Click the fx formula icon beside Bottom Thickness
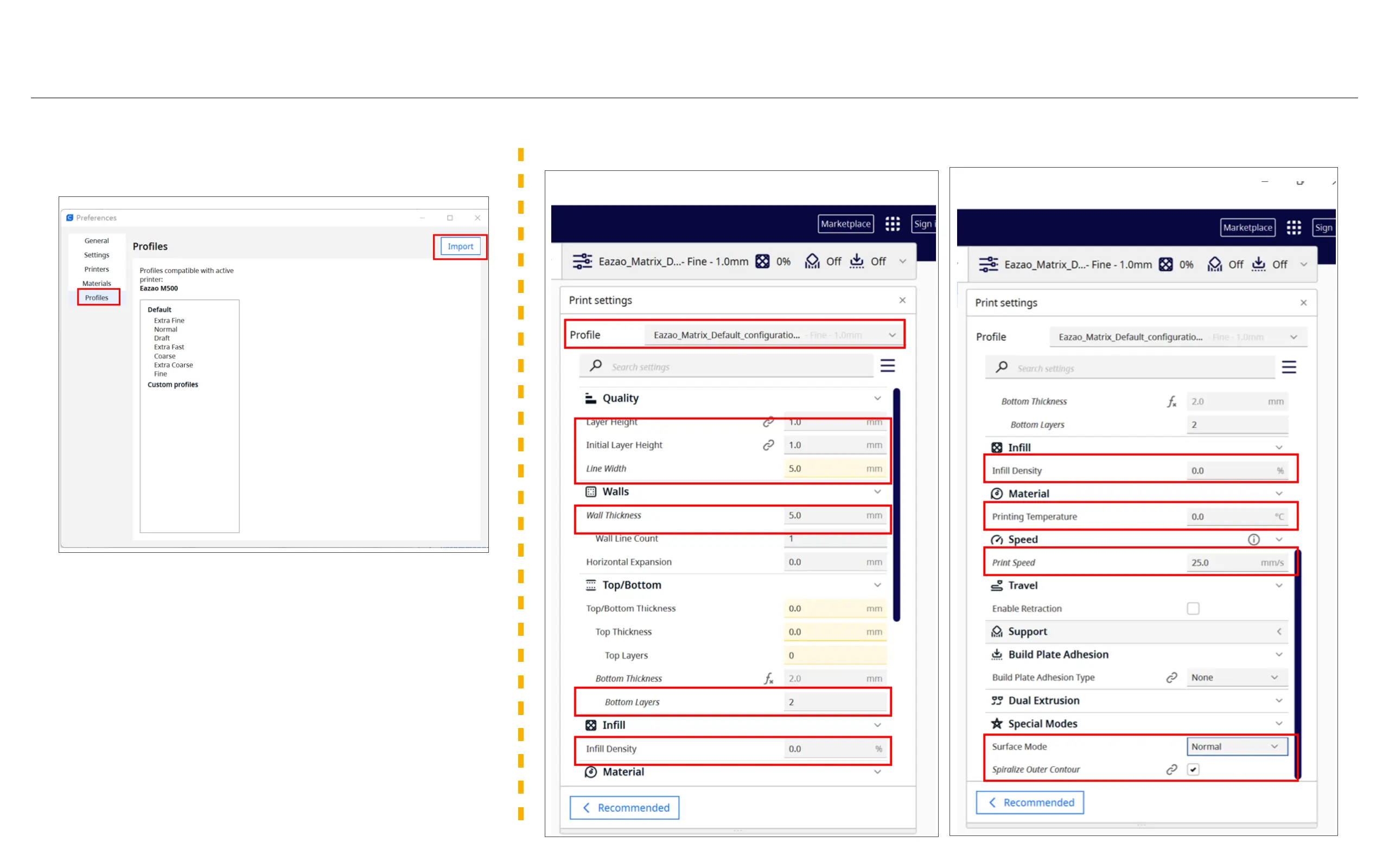The width and height of the screenshot is (1389, 868). coord(768,679)
